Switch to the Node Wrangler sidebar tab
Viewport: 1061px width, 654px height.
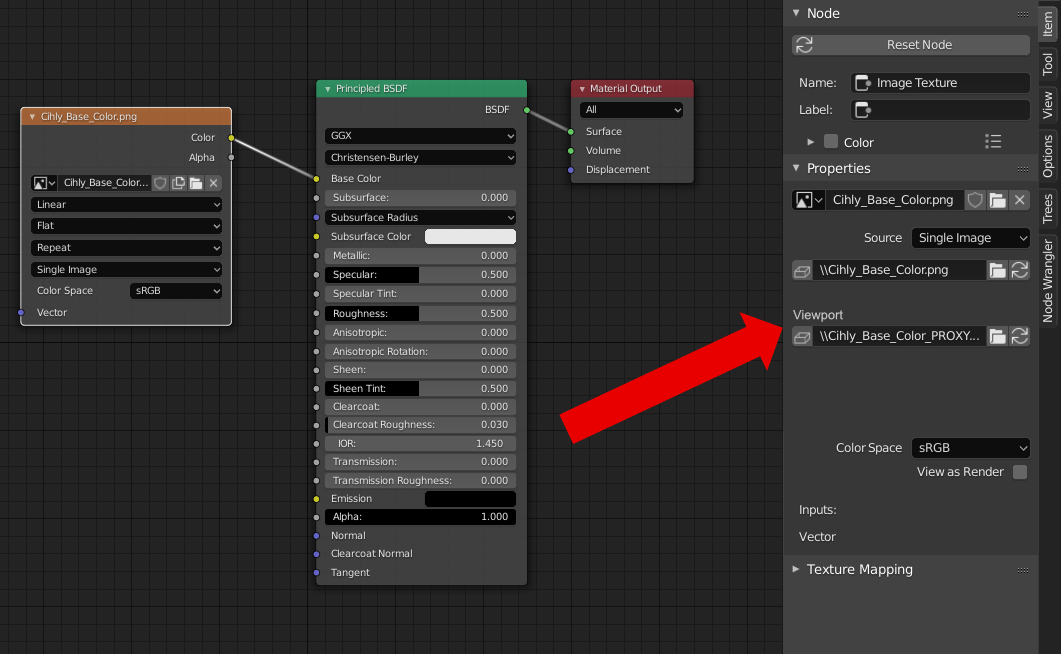point(1048,280)
